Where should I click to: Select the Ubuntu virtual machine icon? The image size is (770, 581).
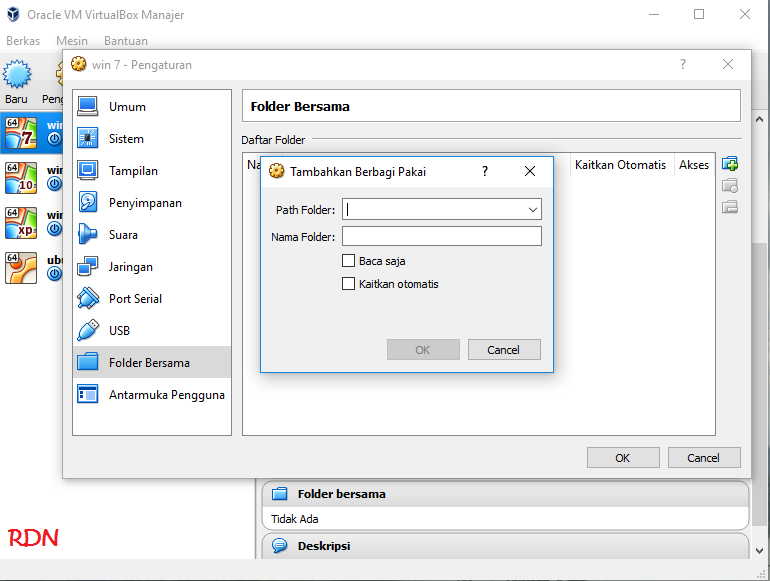21,268
